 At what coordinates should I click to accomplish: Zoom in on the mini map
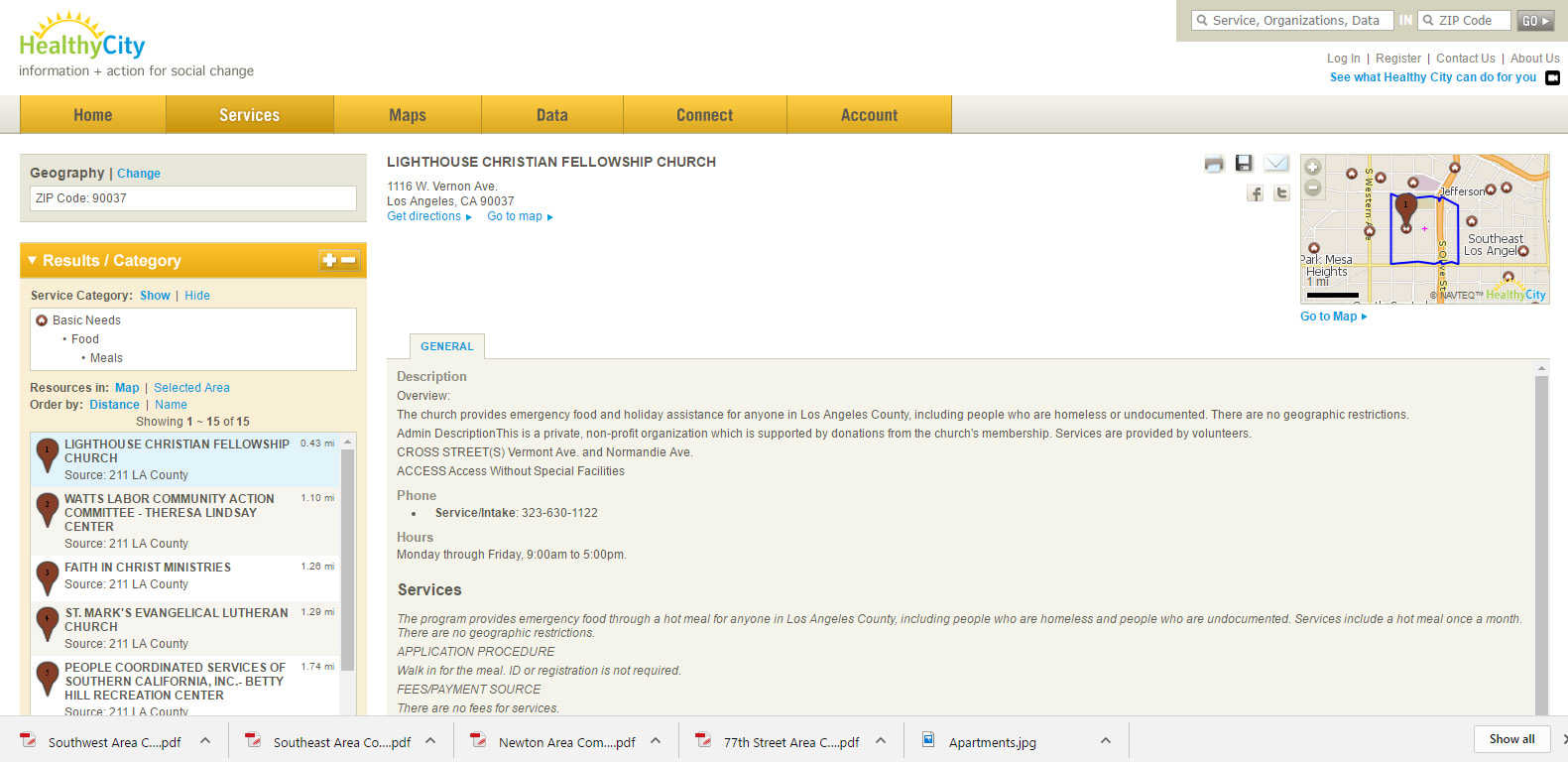[x=1312, y=167]
